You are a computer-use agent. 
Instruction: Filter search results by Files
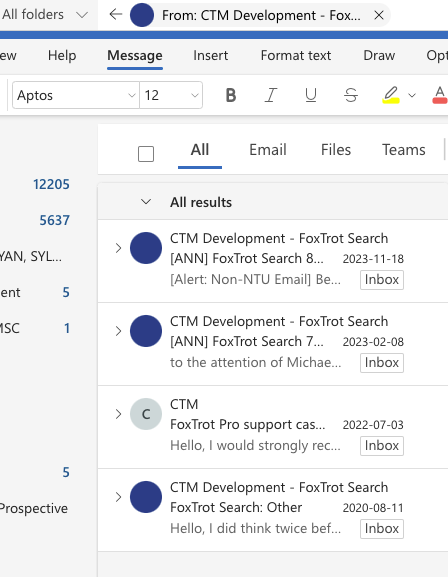pyautogui.click(x=336, y=150)
